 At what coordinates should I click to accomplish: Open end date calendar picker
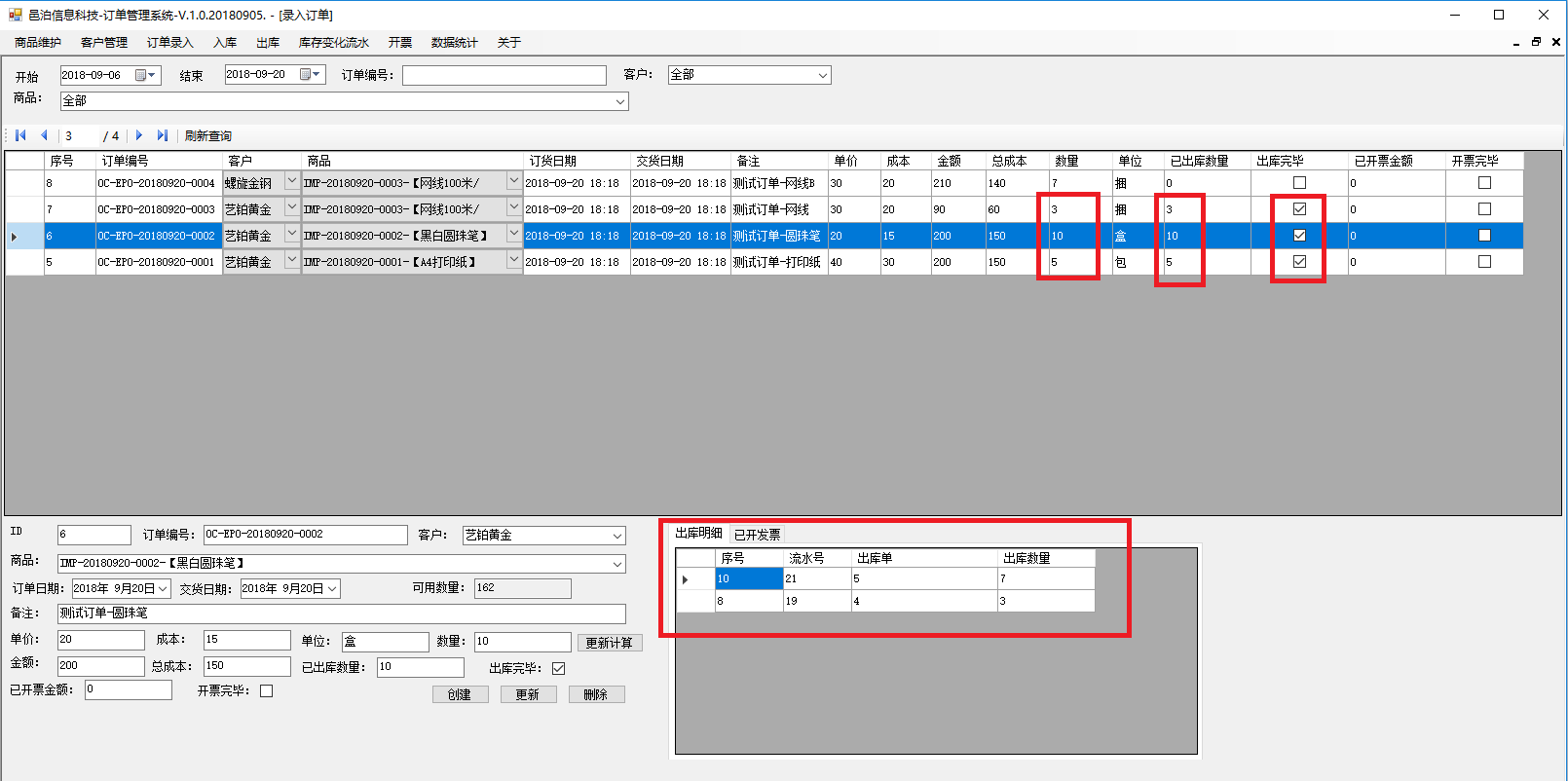point(312,74)
